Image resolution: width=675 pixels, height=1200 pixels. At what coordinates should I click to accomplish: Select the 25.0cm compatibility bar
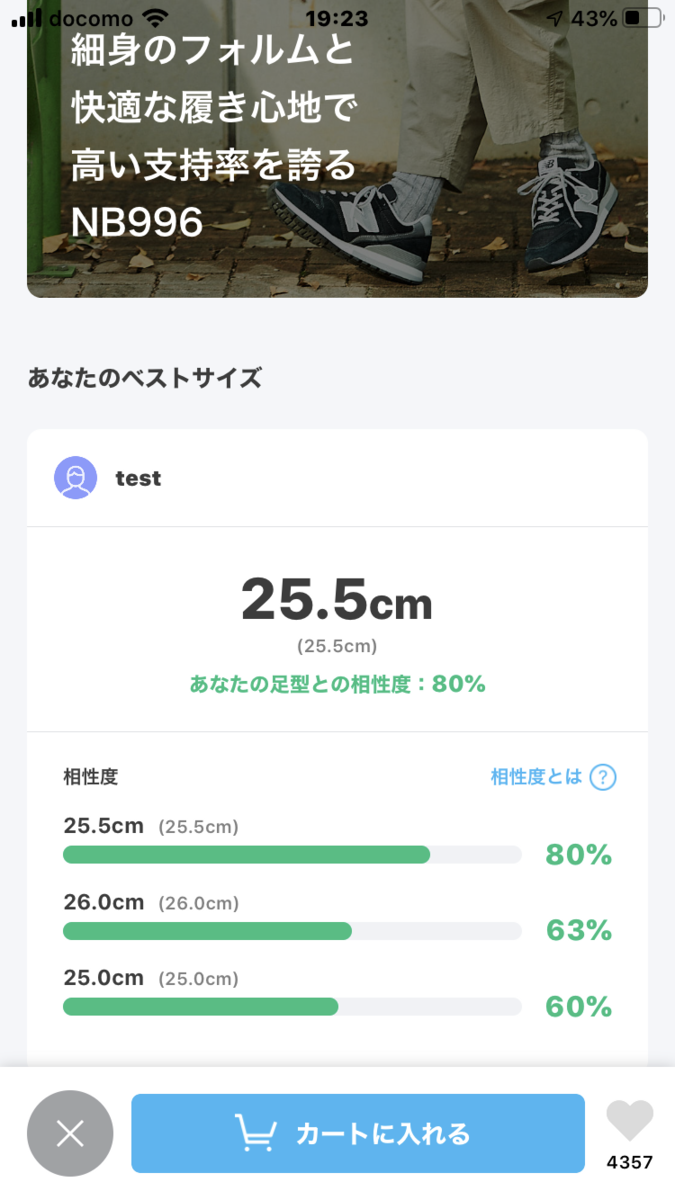pos(292,1007)
